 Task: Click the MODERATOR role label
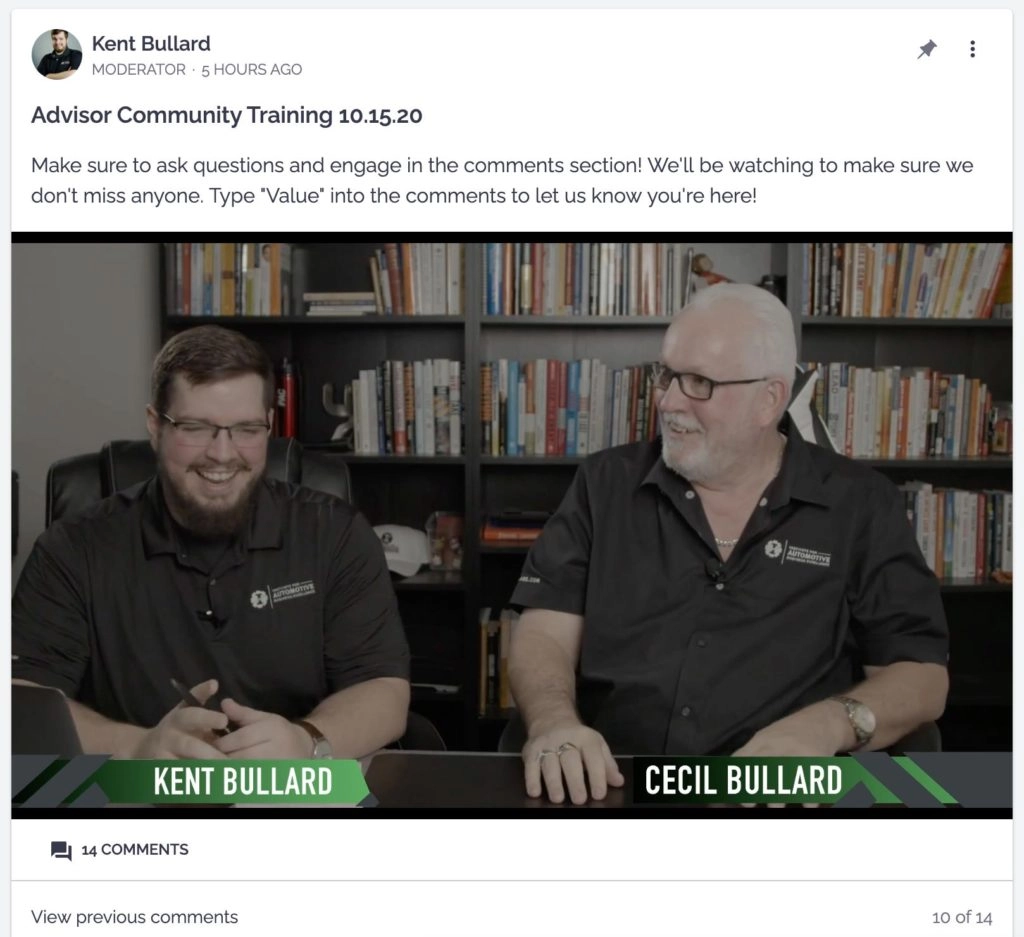tap(138, 69)
